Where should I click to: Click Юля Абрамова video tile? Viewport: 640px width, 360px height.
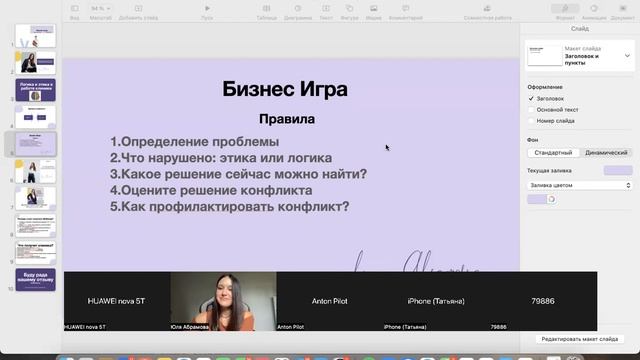223,301
